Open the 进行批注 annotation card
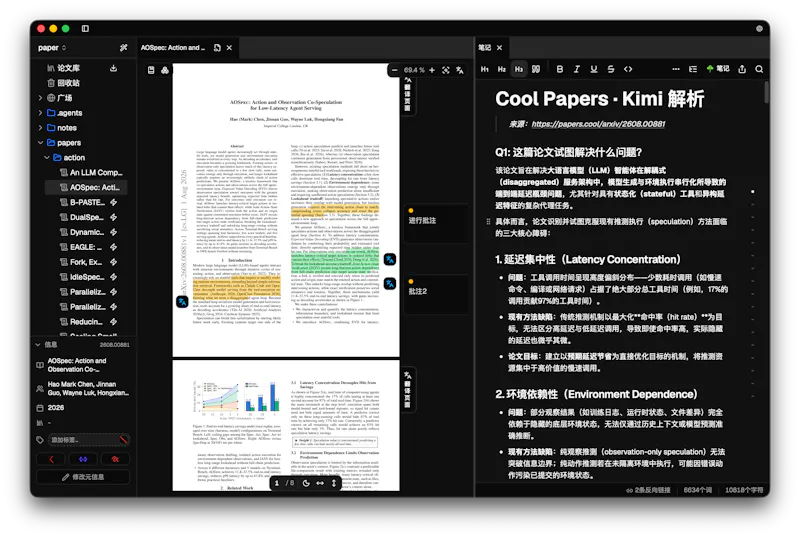 (435, 221)
